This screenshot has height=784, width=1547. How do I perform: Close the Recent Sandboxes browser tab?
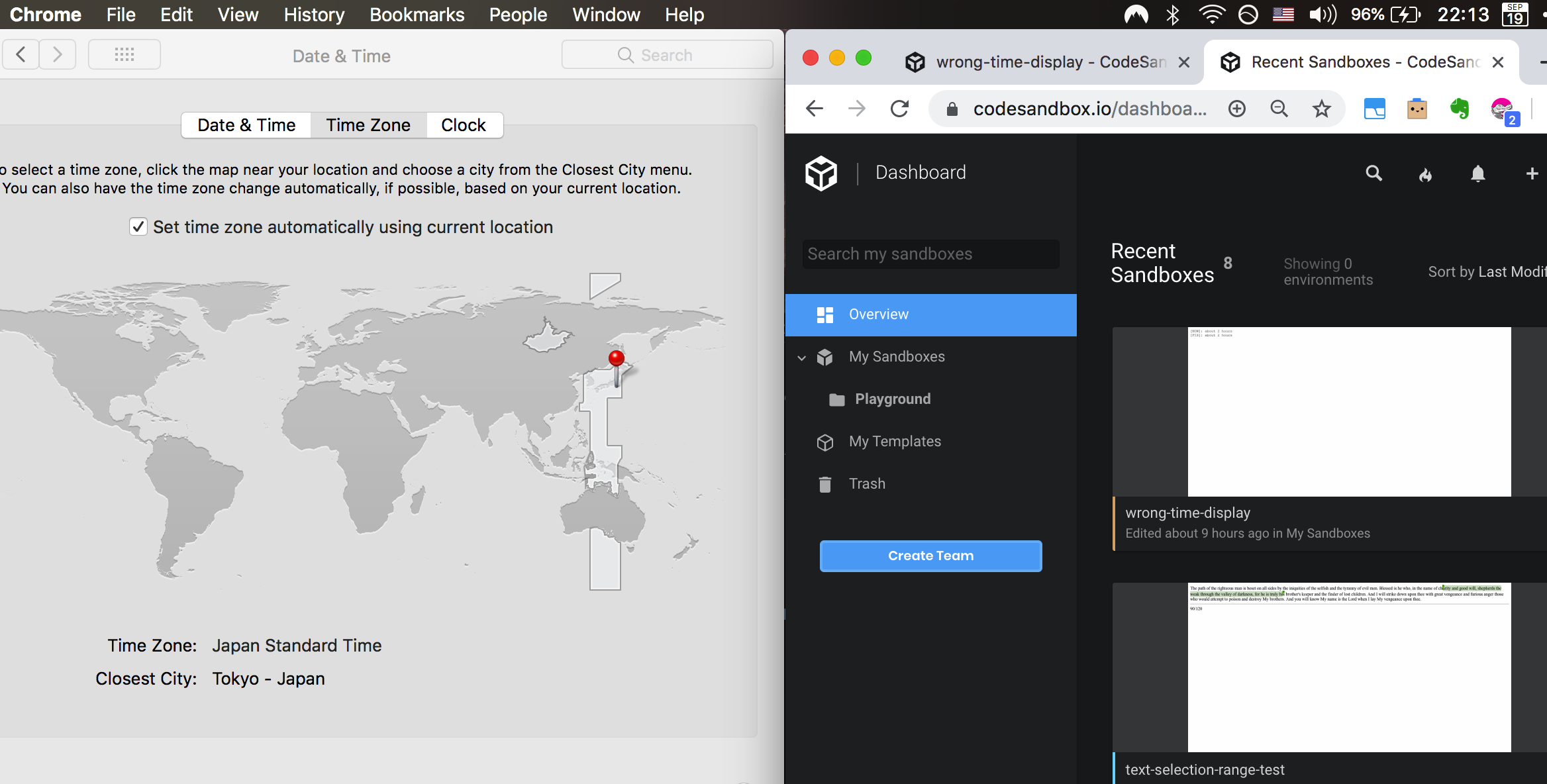[1497, 62]
